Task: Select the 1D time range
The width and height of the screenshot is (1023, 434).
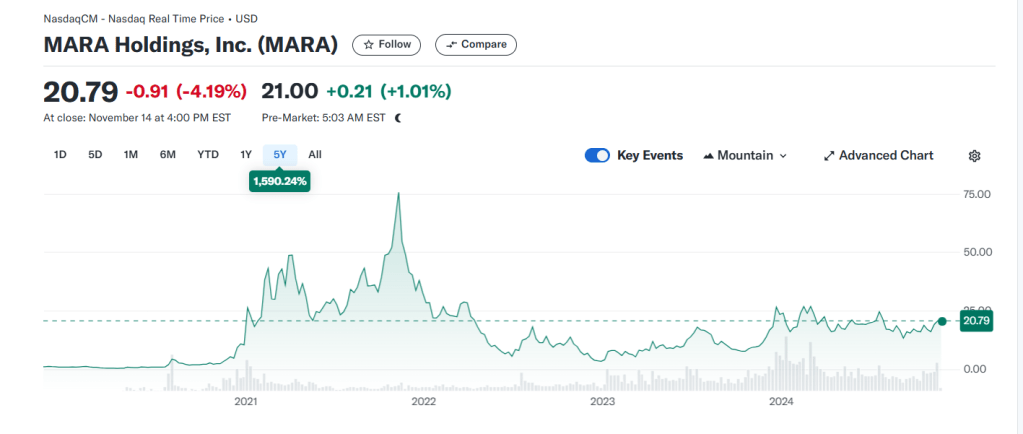Action: click(x=60, y=155)
